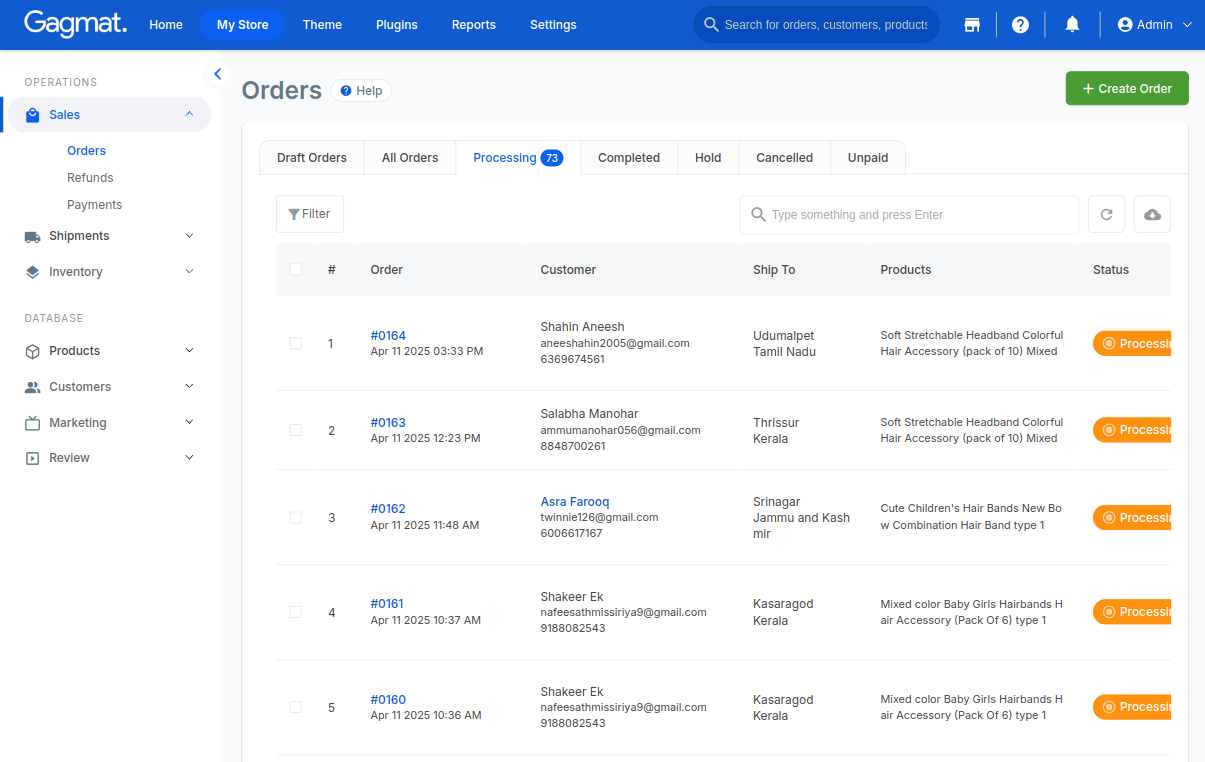
Task: Open the help question mark icon
Action: (x=1020, y=25)
